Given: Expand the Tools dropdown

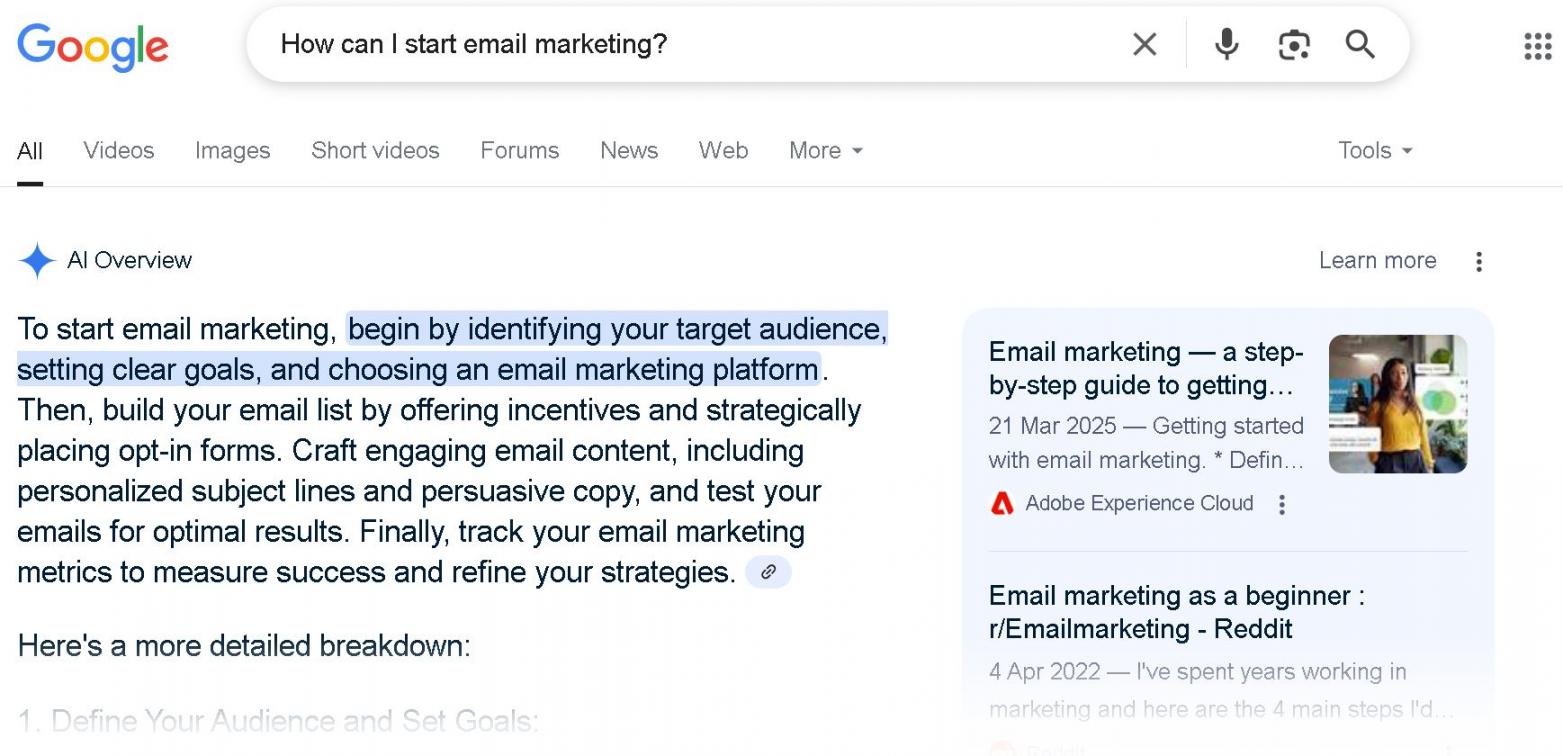Looking at the screenshot, I should (1375, 150).
